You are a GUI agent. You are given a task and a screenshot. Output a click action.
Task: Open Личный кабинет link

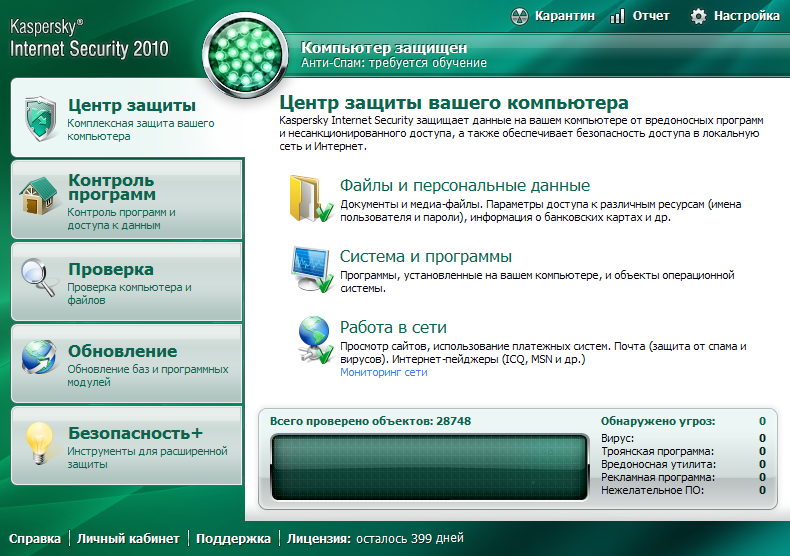coord(128,539)
